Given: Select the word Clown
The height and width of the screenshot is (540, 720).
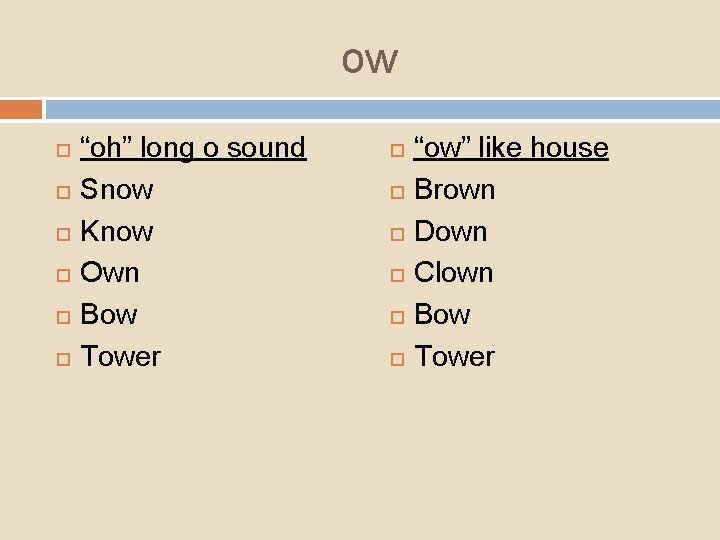Looking at the screenshot, I should click(454, 272).
